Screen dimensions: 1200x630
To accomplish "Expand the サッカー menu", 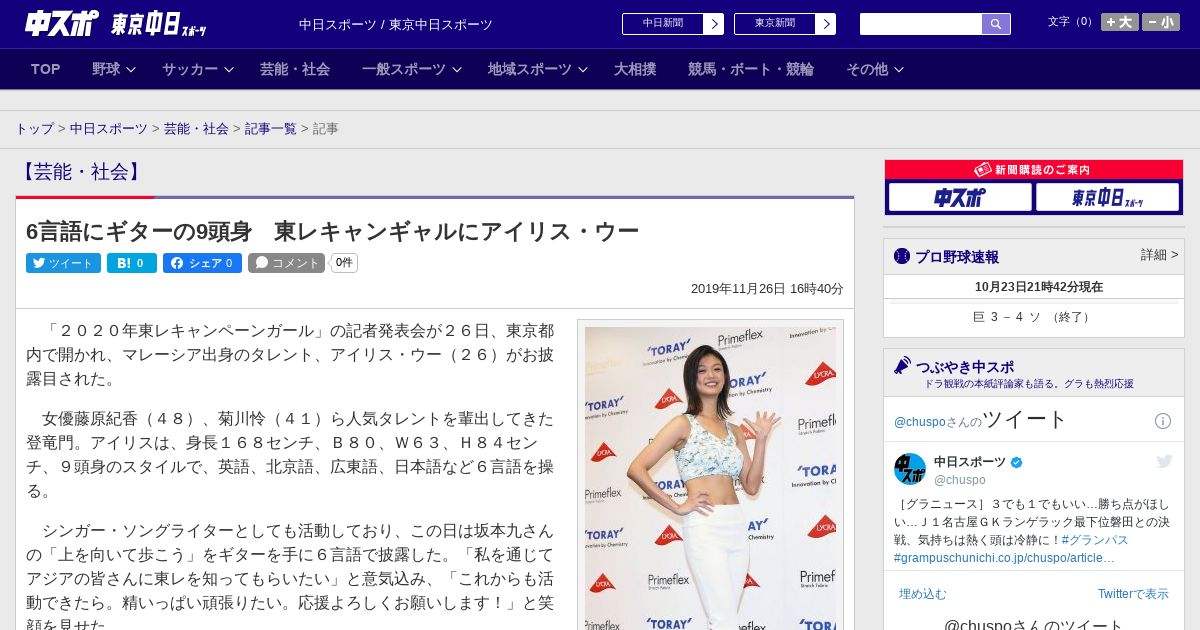I will pyautogui.click(x=197, y=69).
